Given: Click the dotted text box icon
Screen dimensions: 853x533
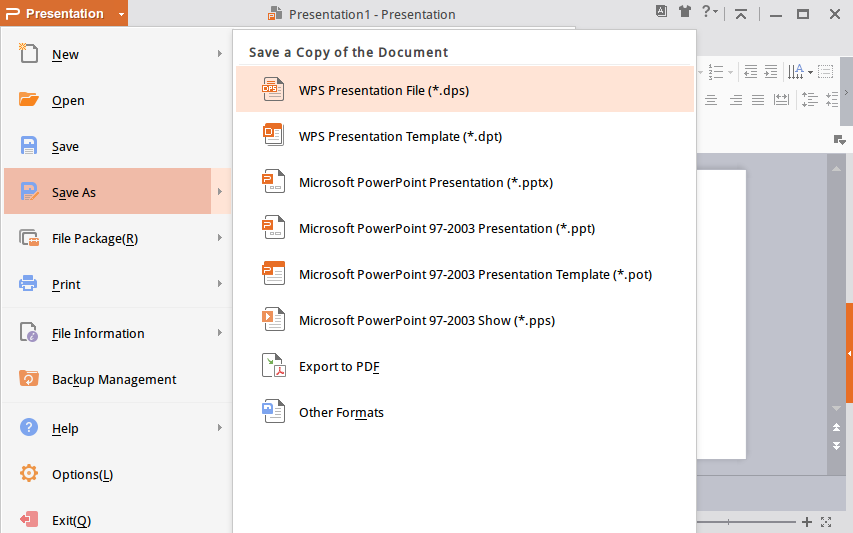Looking at the screenshot, I should click(x=826, y=72).
